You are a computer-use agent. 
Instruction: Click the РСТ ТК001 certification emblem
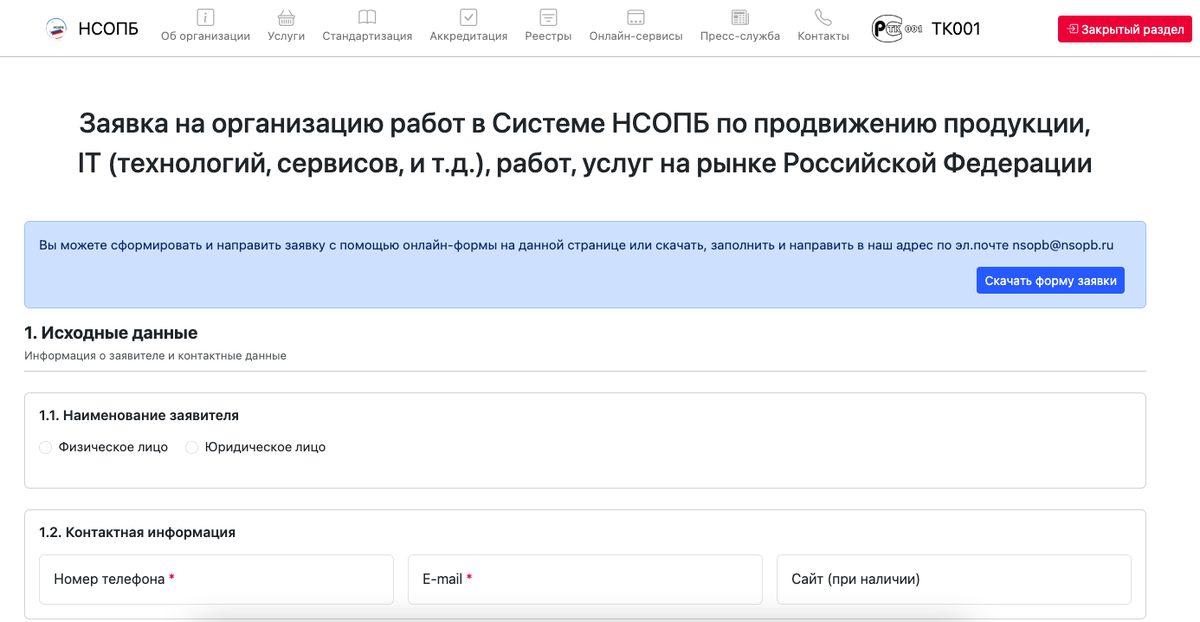897,29
